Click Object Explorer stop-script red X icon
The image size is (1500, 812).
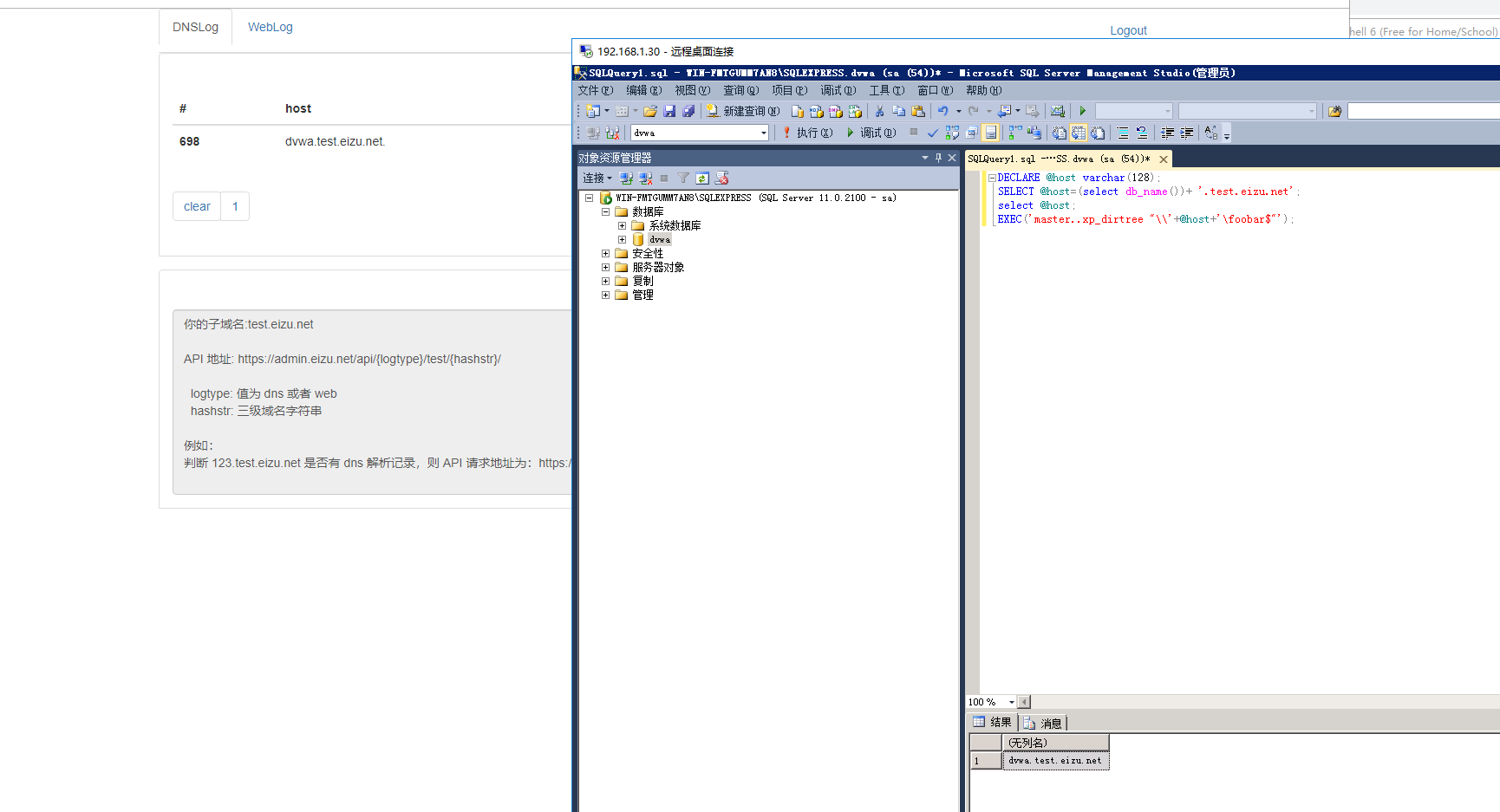(x=721, y=178)
